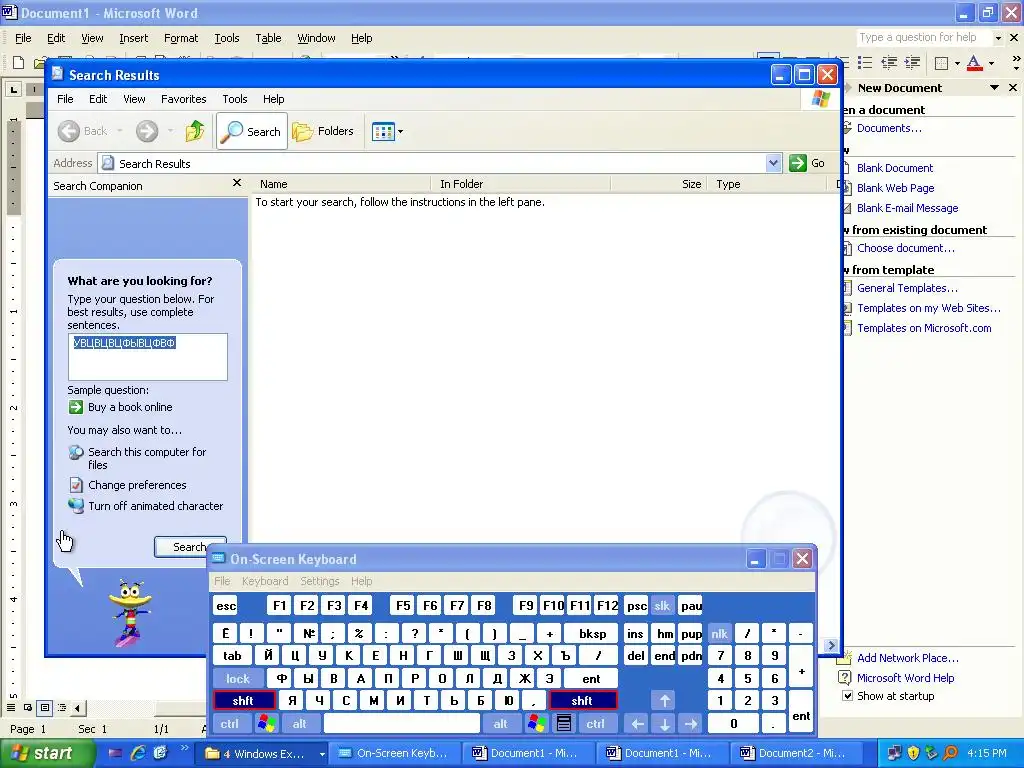
Task: Toggle the left ctrl key on-screen
Action: pyautogui.click(x=230, y=724)
